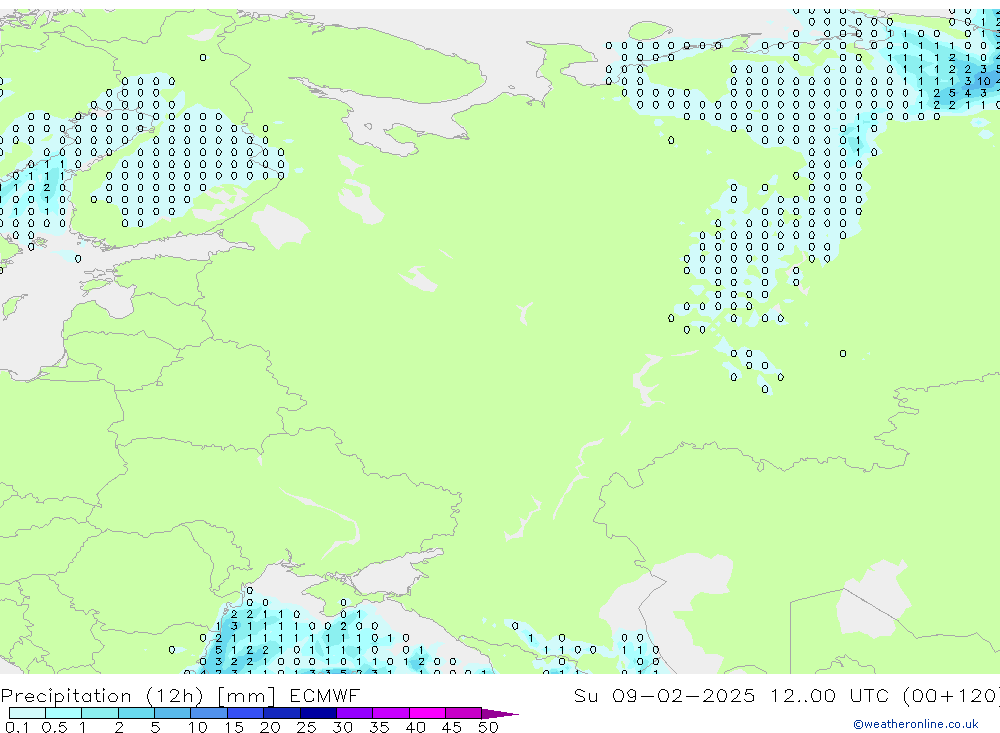Click the "15" legend scale label
The image size is (1000, 733).
point(234,727)
